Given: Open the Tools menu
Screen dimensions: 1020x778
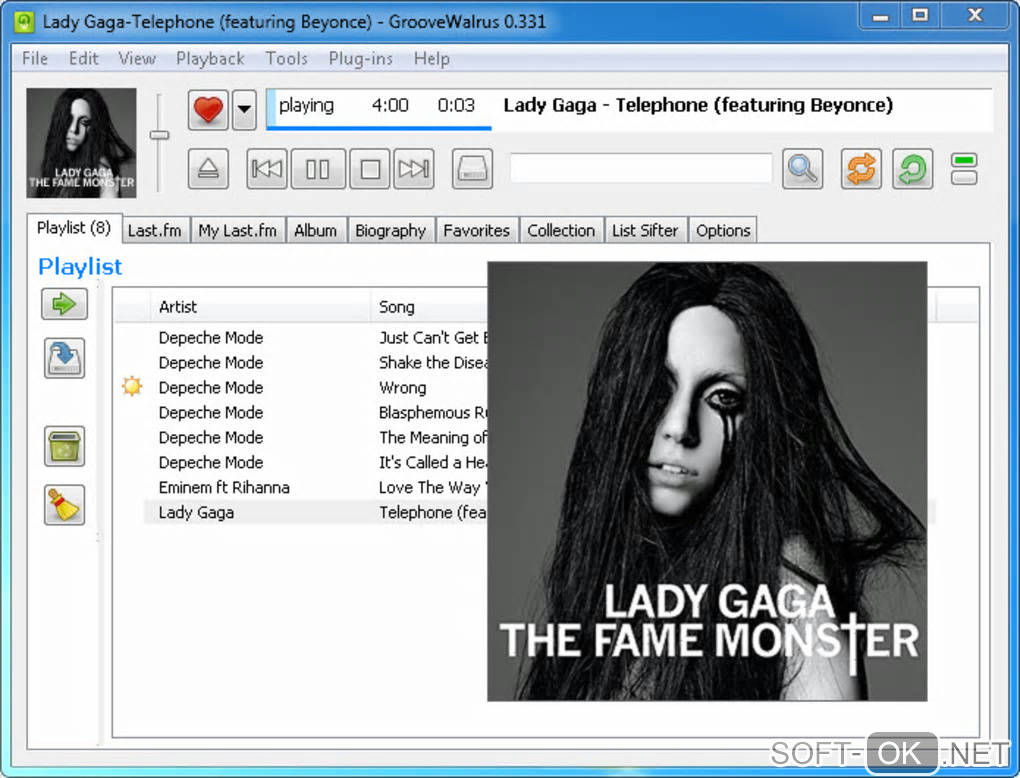Looking at the screenshot, I should pos(286,59).
